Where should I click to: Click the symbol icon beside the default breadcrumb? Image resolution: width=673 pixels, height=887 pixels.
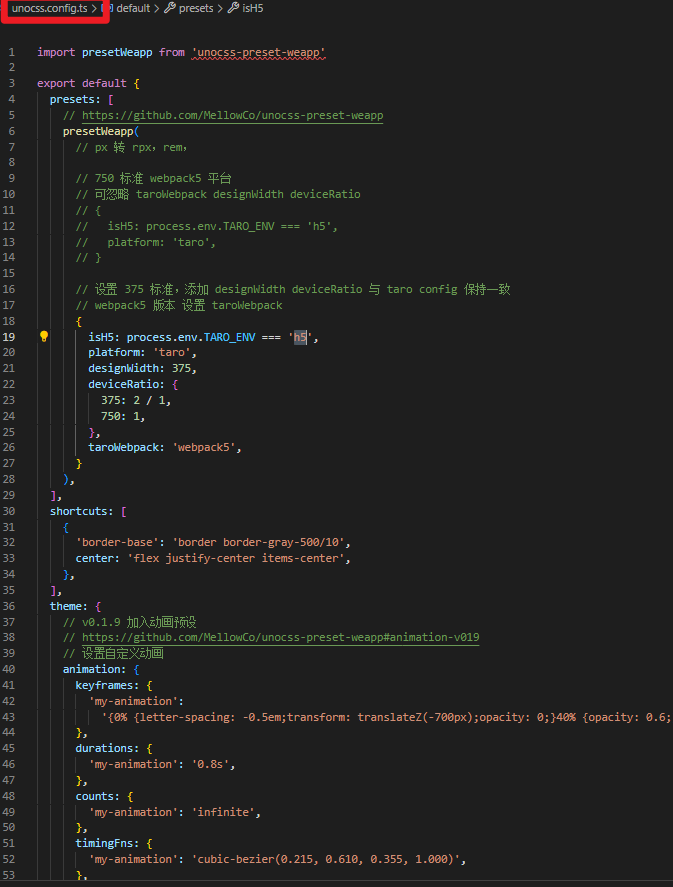[x=107, y=8]
